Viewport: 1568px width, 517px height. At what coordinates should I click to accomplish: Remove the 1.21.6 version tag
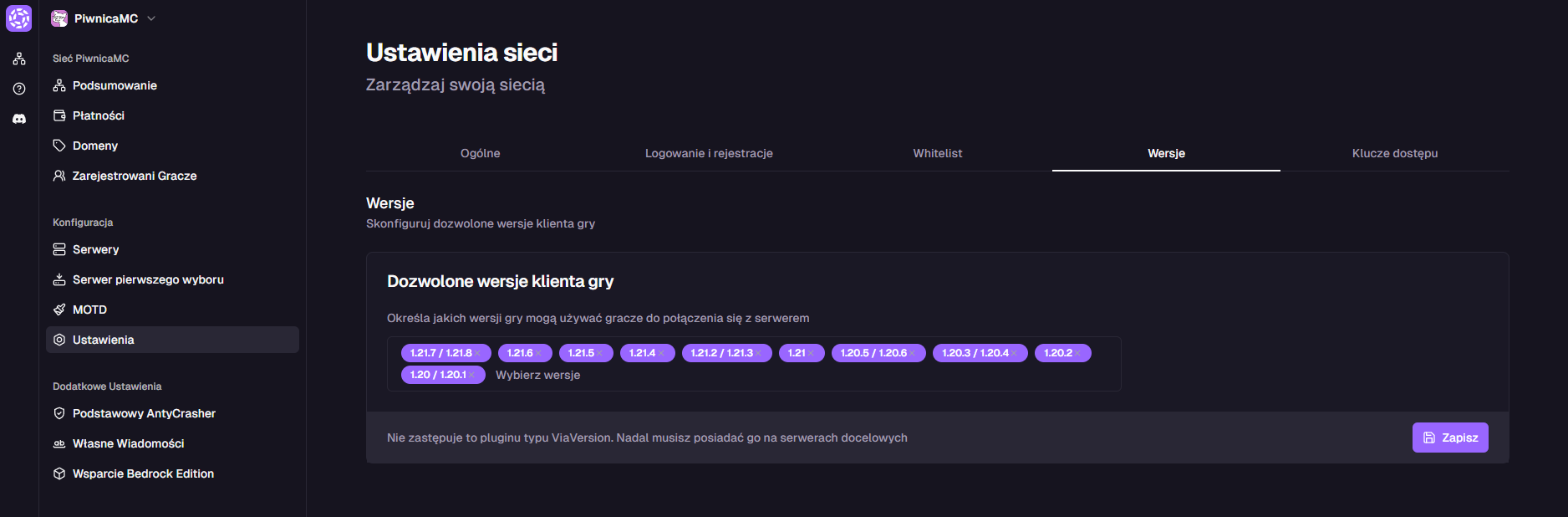(539, 354)
